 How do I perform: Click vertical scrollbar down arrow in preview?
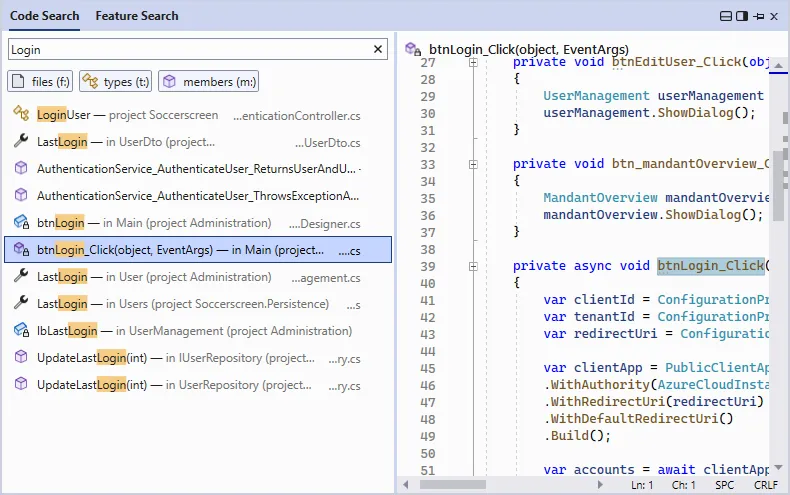click(778, 467)
